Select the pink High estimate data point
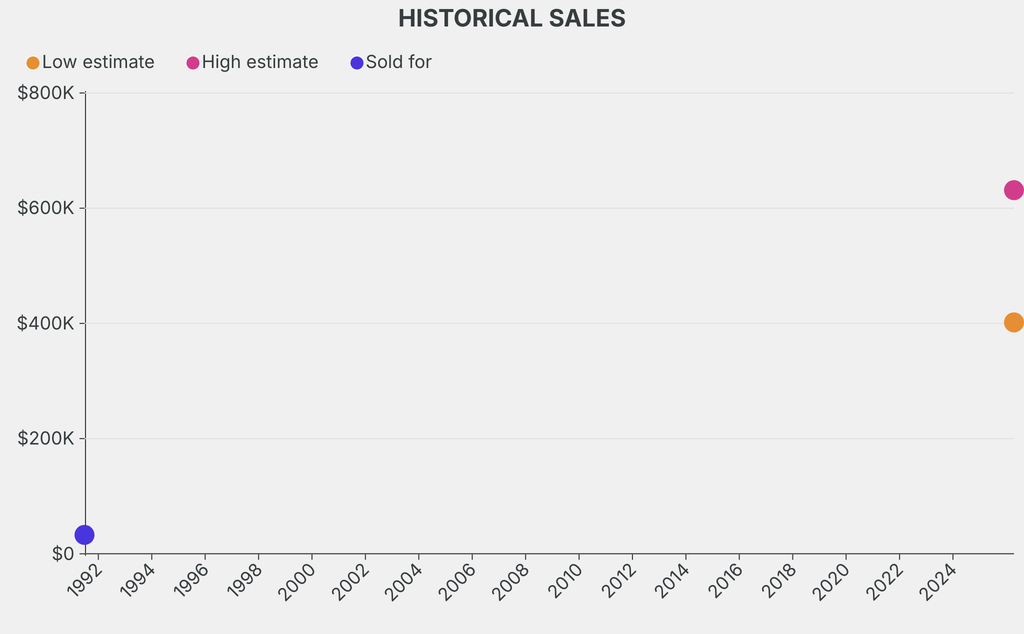1024x634 pixels. 1013,190
